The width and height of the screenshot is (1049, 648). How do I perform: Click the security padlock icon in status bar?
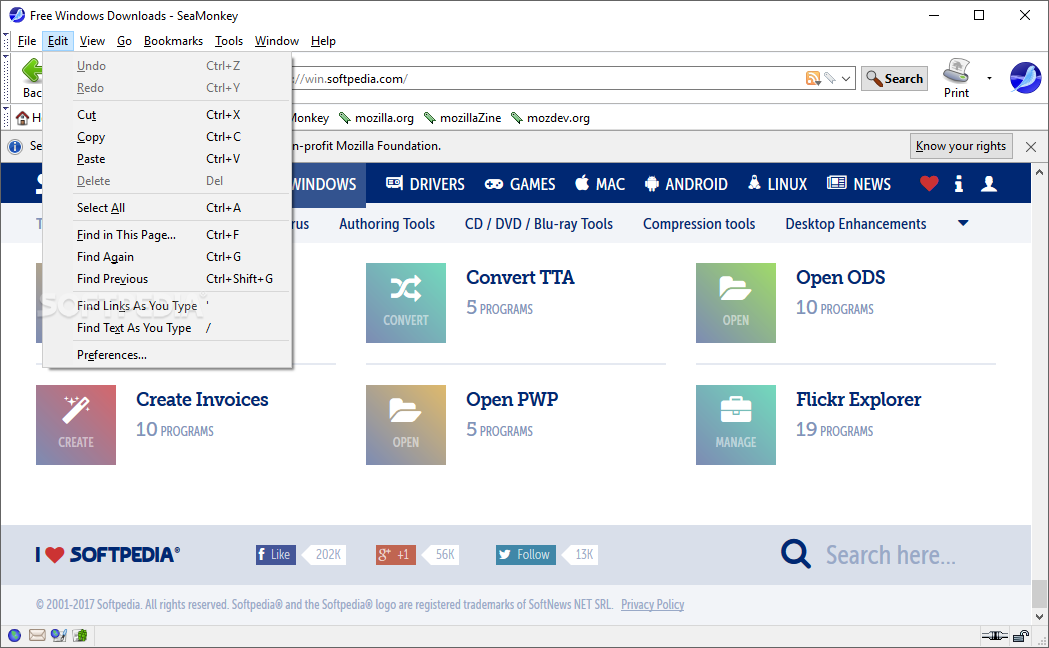(1021, 635)
